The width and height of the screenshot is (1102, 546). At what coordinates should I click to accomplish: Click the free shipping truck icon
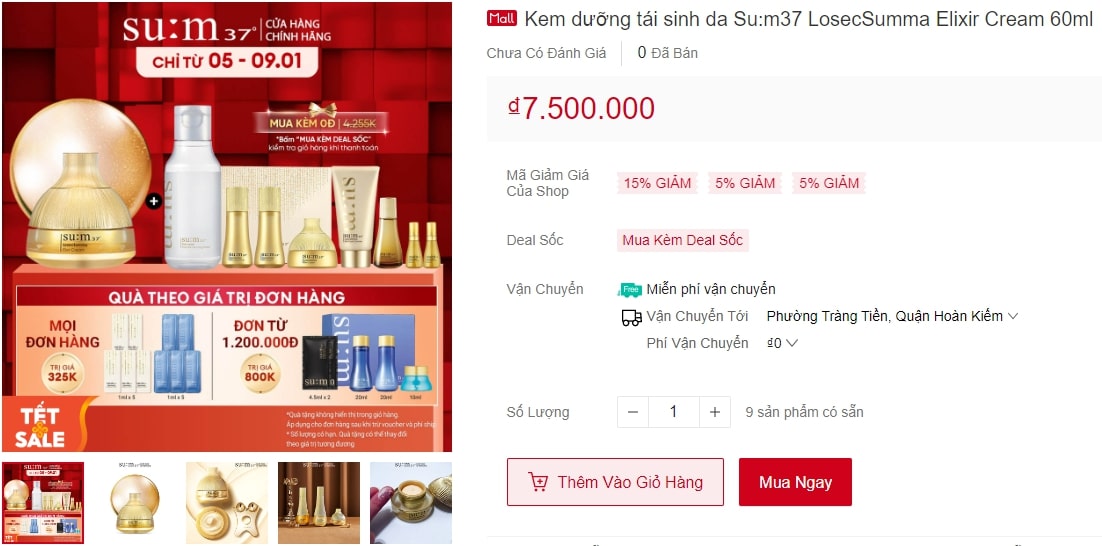(630, 290)
